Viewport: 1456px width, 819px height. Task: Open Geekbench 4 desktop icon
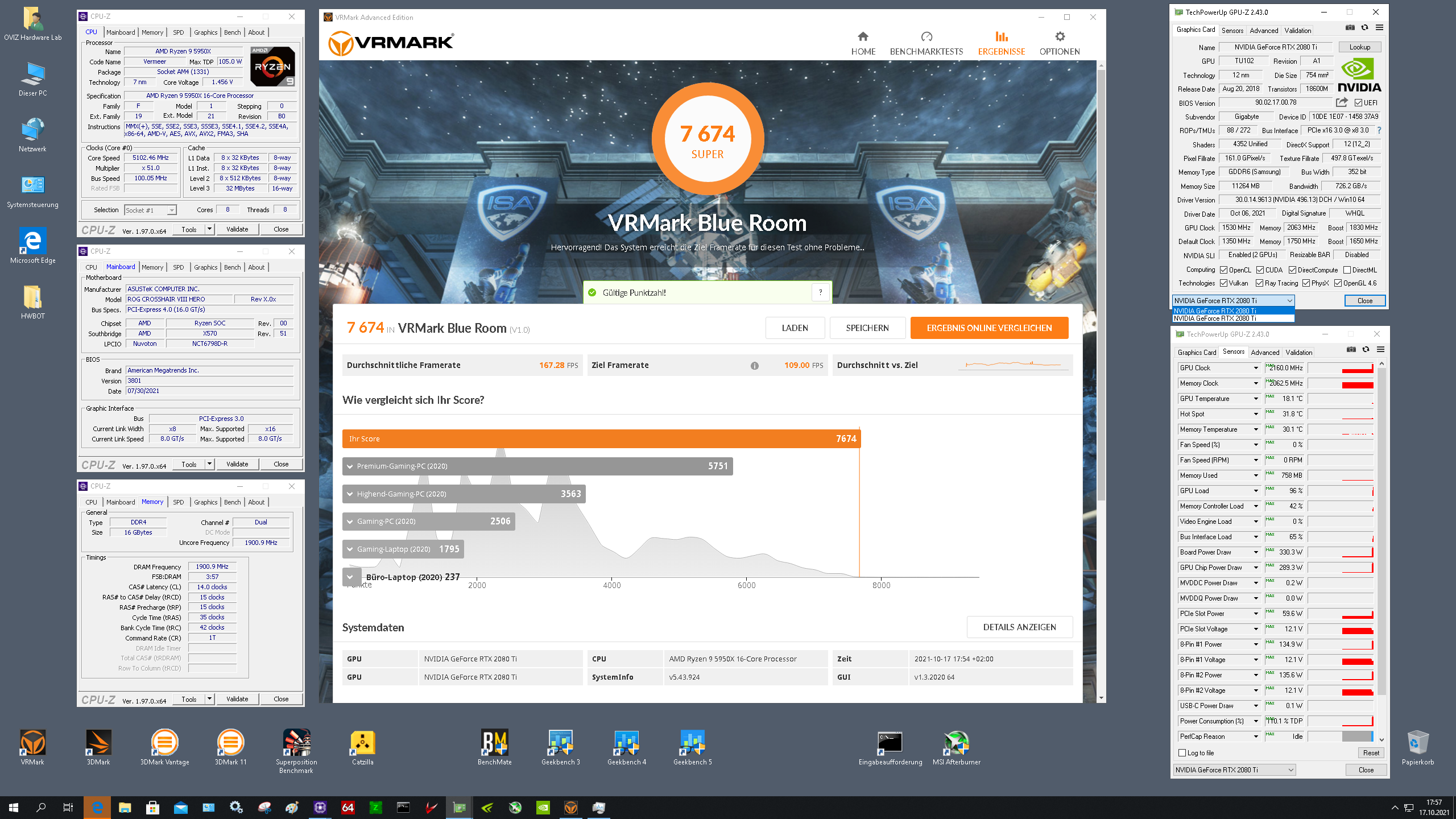click(627, 747)
